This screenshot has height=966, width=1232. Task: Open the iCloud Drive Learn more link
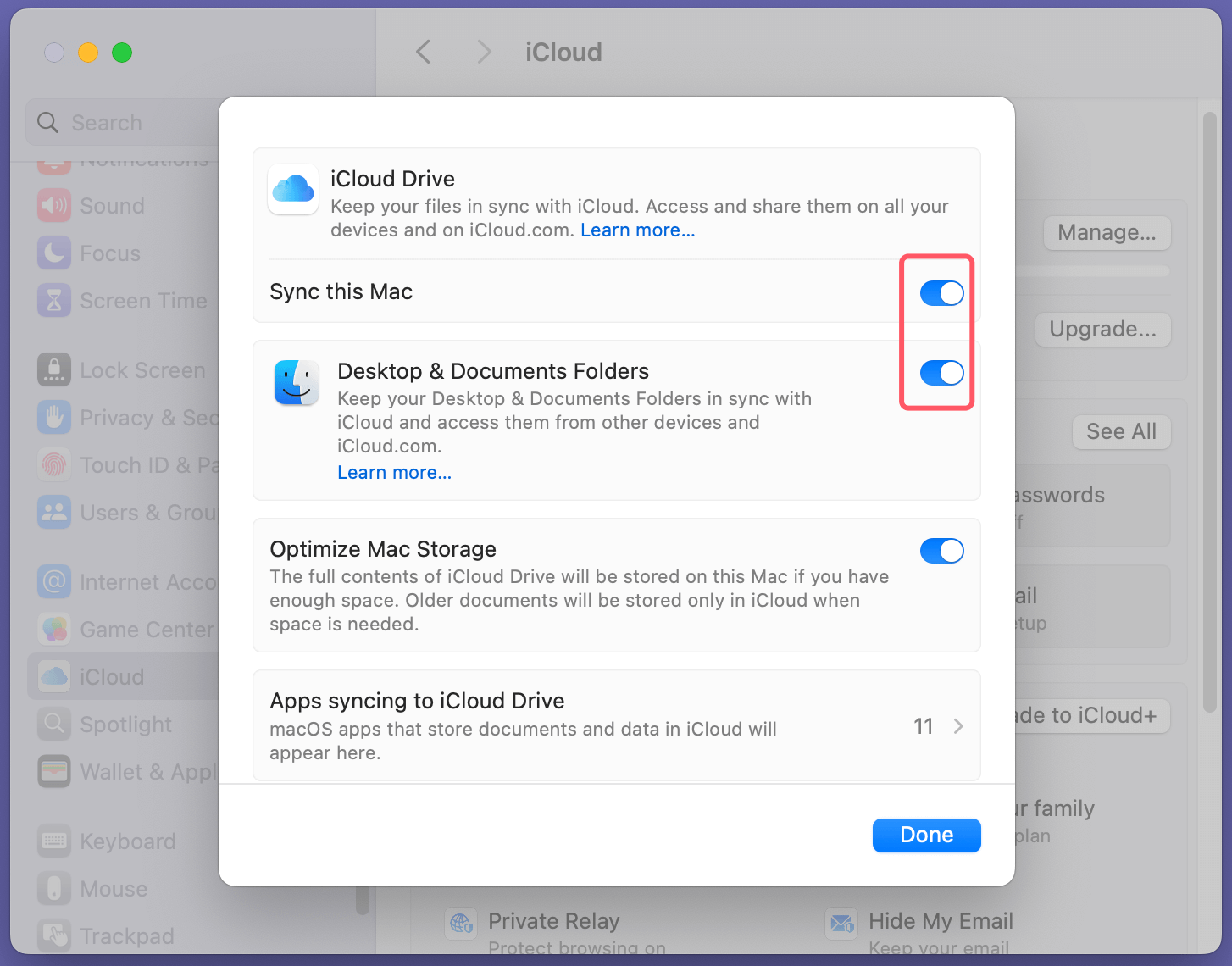pos(637,230)
